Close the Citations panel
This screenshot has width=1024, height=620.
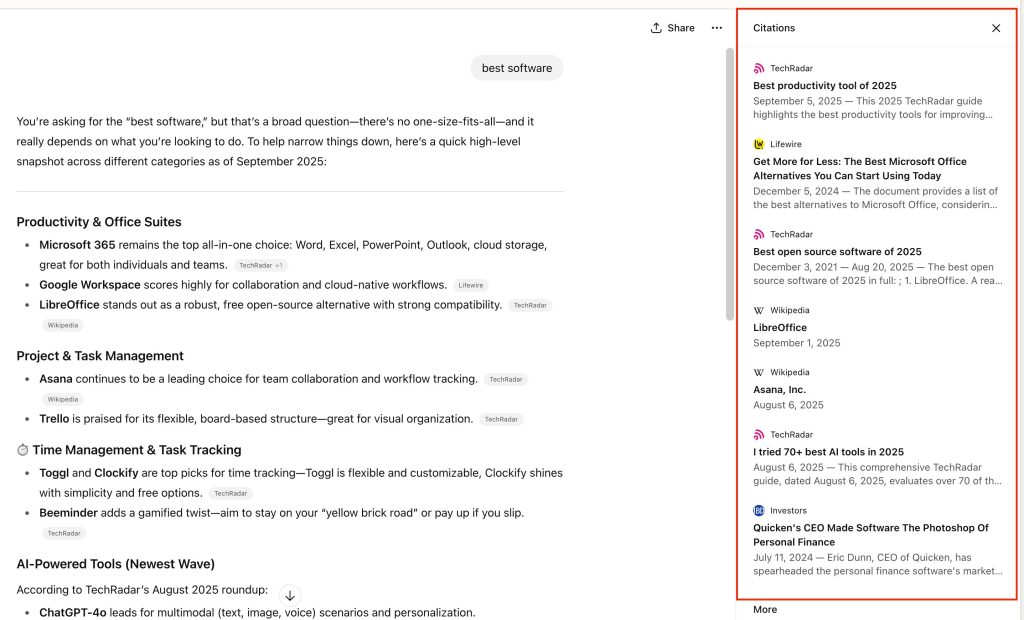996,28
